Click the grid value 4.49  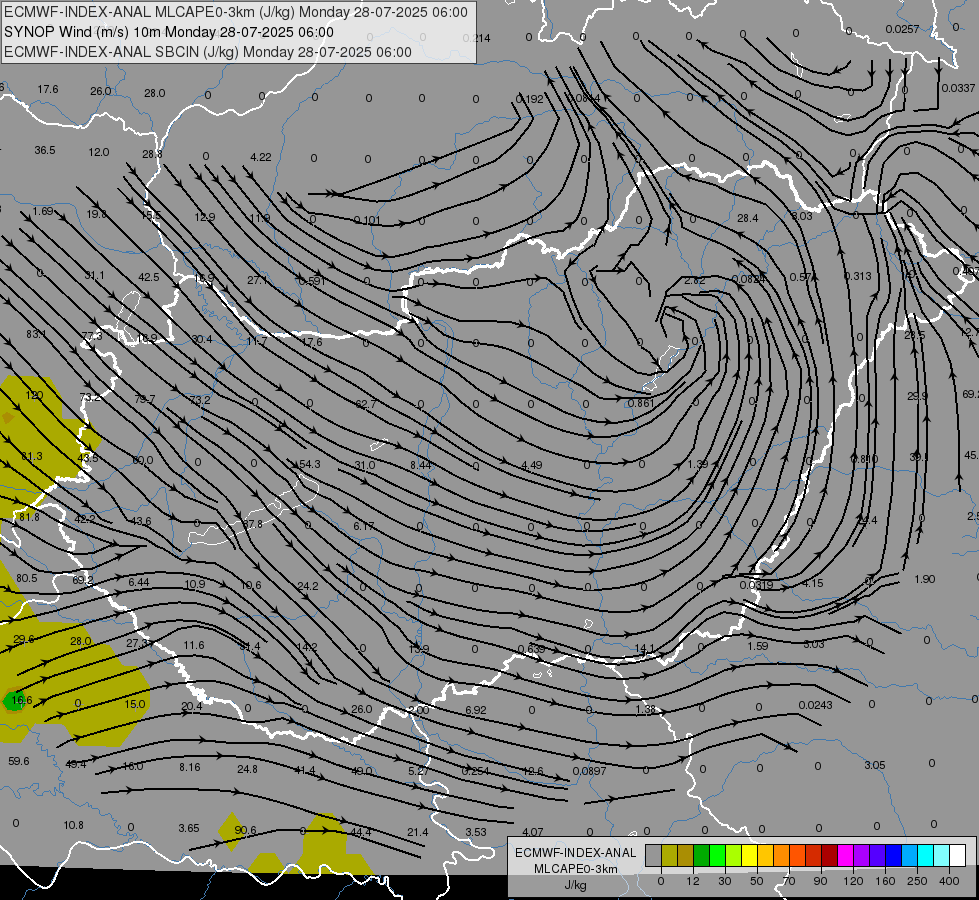532,465
